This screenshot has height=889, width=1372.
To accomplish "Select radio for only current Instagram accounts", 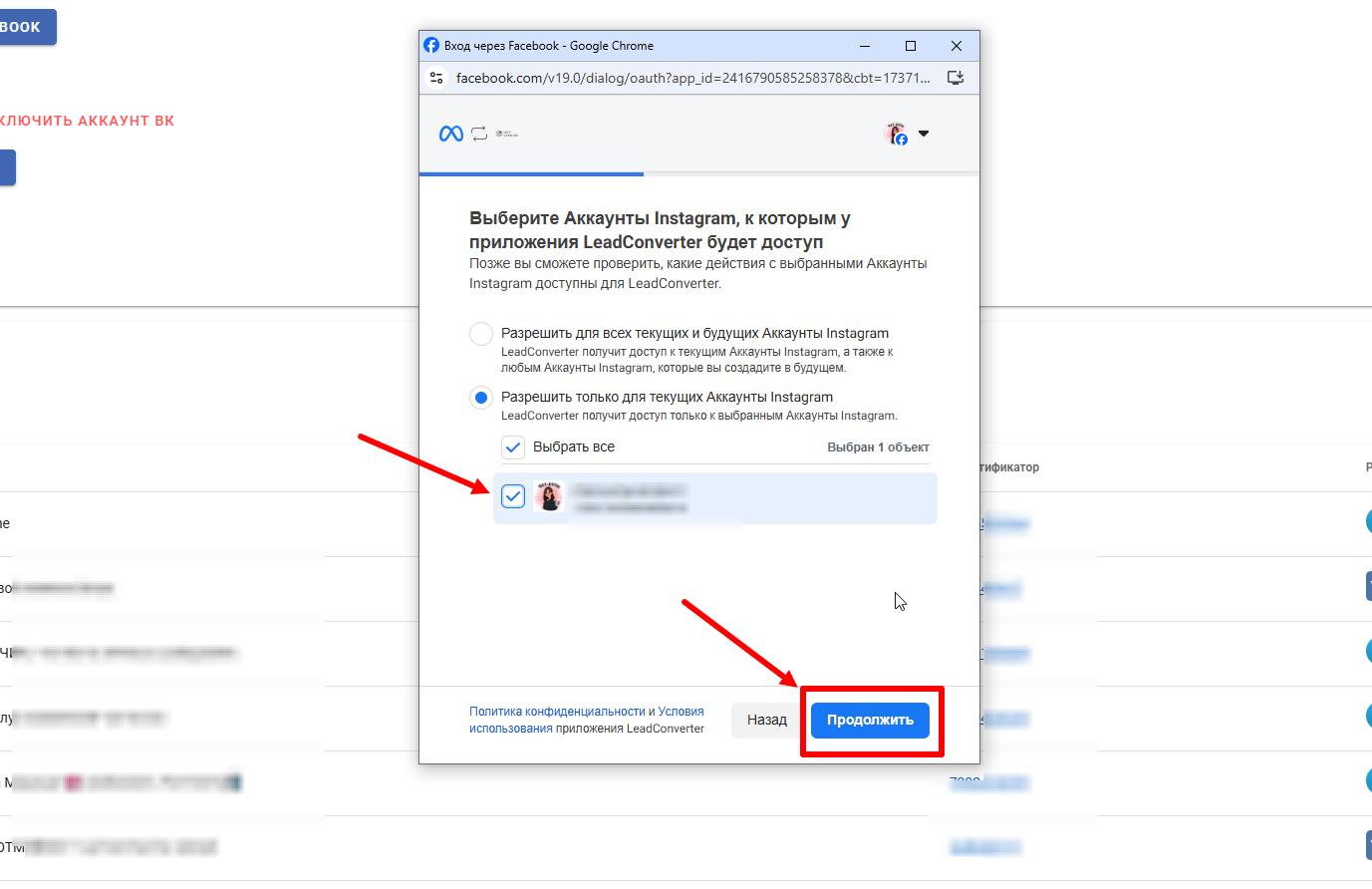I will click(x=481, y=398).
